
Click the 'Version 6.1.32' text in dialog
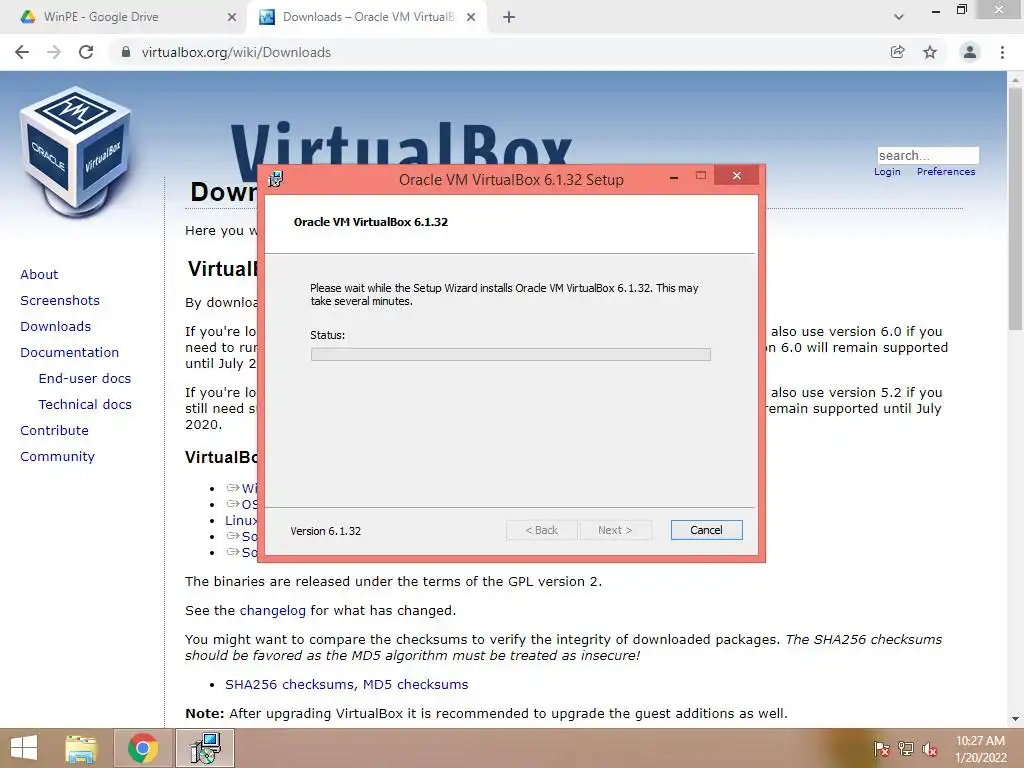(x=326, y=531)
